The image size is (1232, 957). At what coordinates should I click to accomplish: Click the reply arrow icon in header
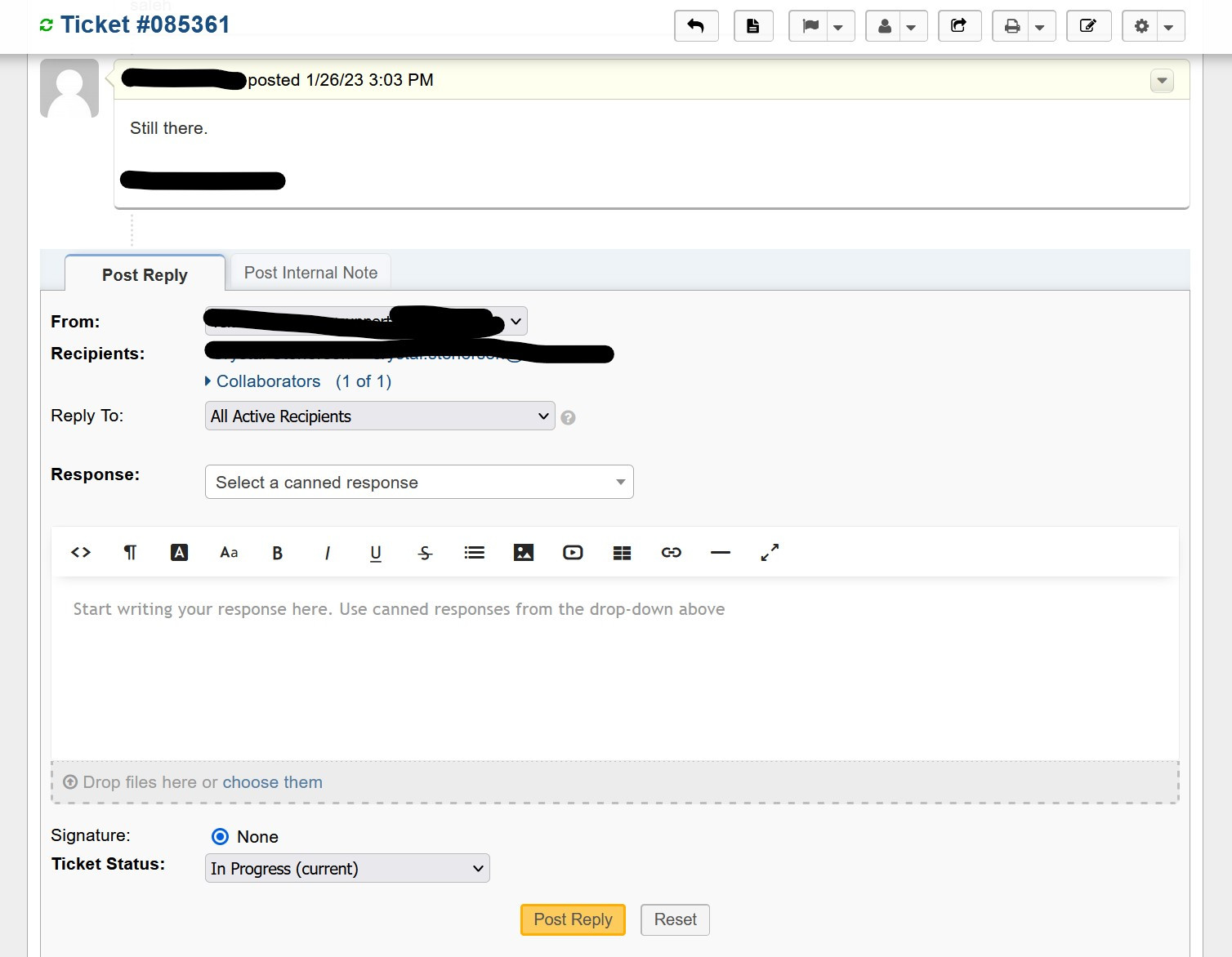coord(696,26)
